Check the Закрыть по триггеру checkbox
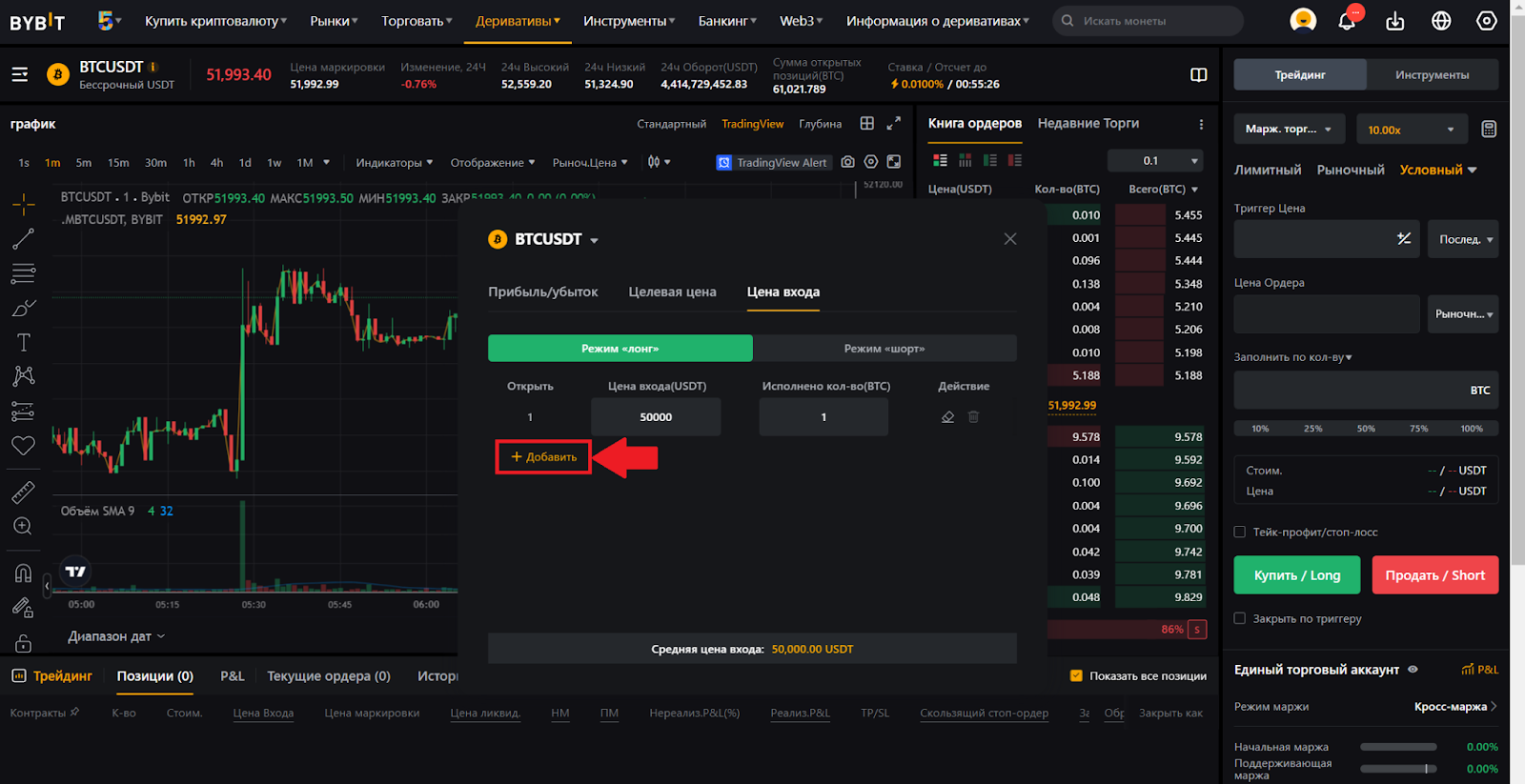Screen dimensions: 1525x784 tap(1240, 618)
